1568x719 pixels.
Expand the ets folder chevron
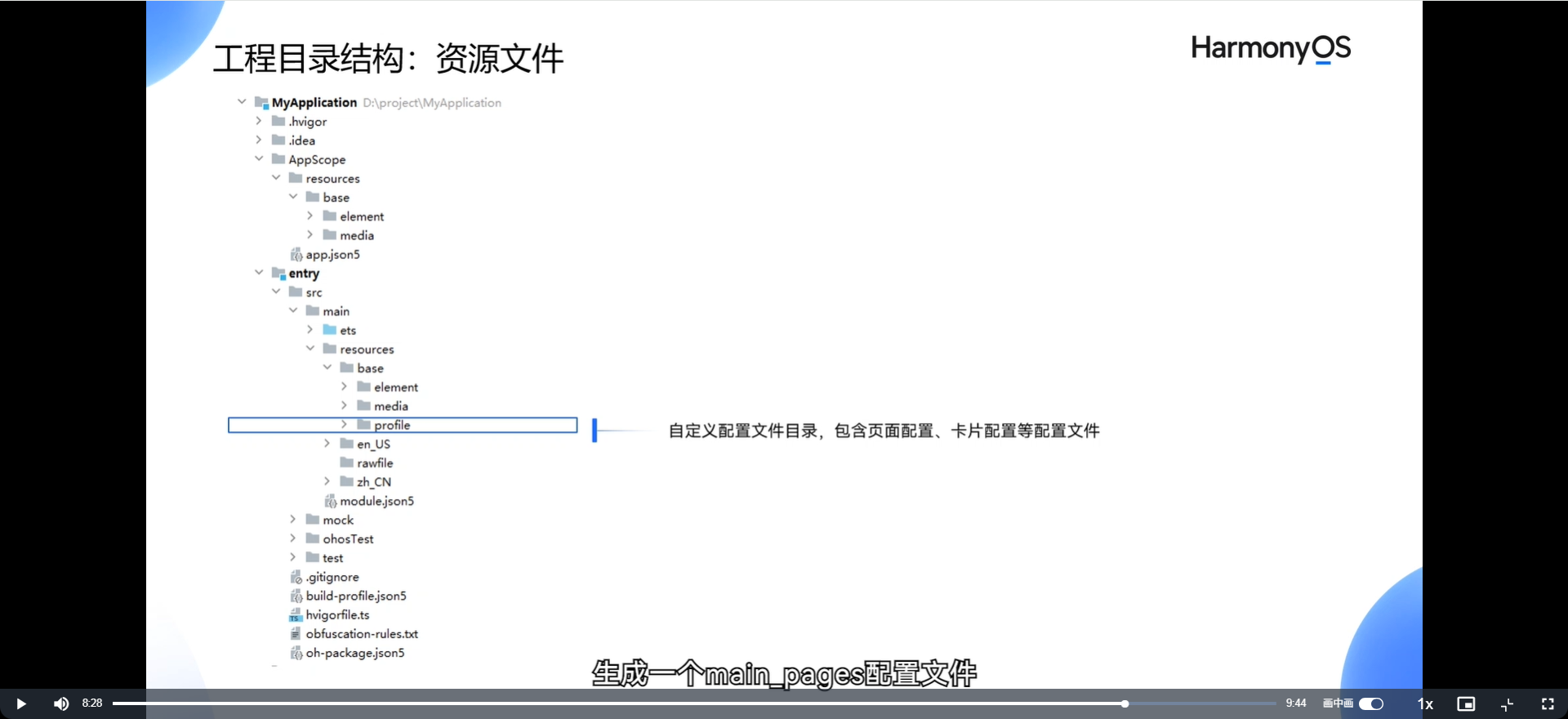[x=310, y=329]
